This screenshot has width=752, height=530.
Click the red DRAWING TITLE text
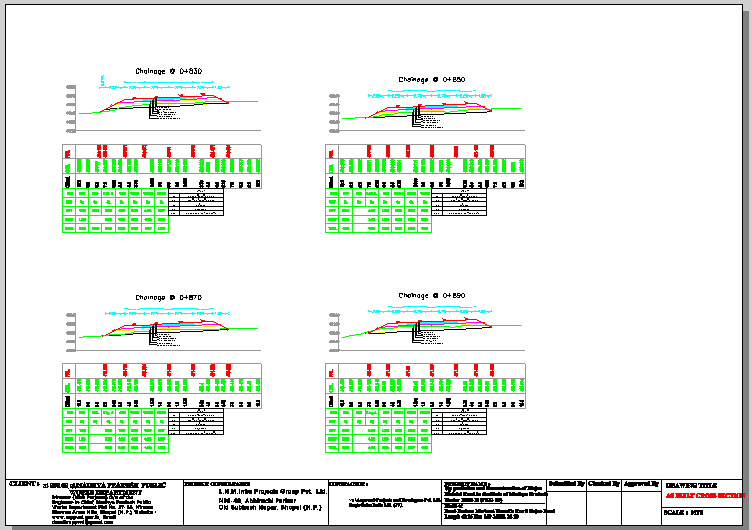click(x=705, y=495)
